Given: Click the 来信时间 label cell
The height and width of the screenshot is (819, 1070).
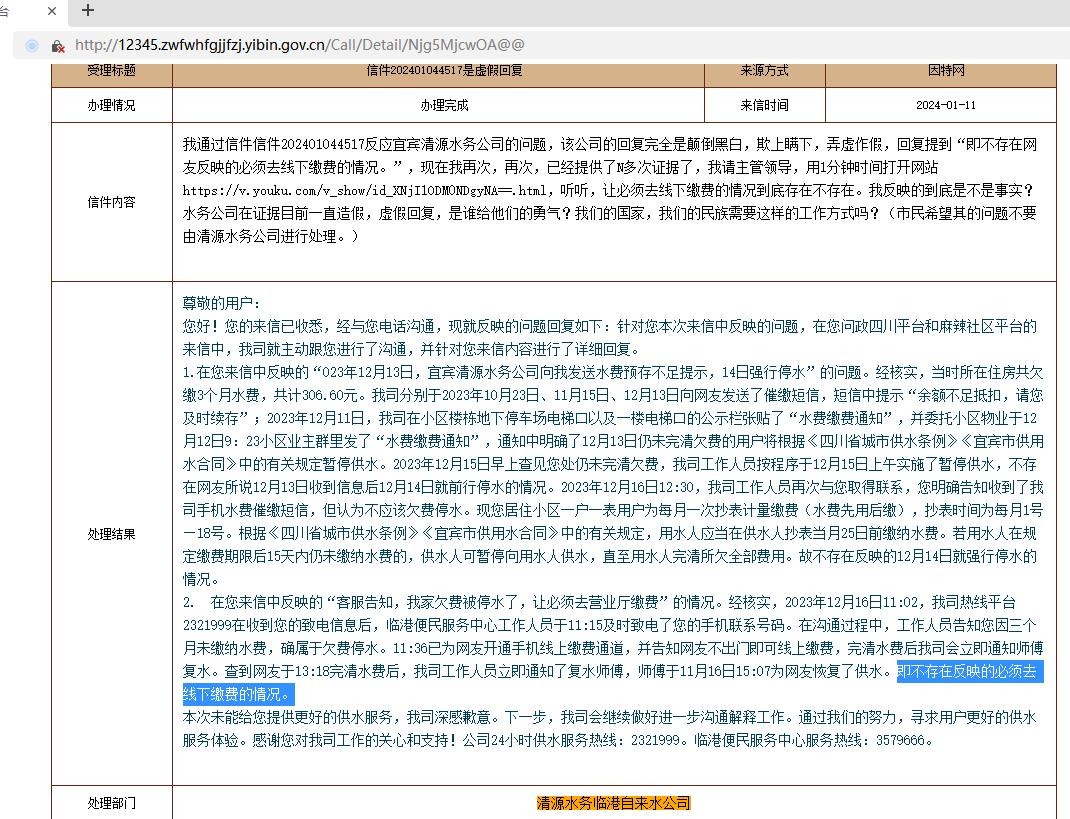Looking at the screenshot, I should point(764,105).
